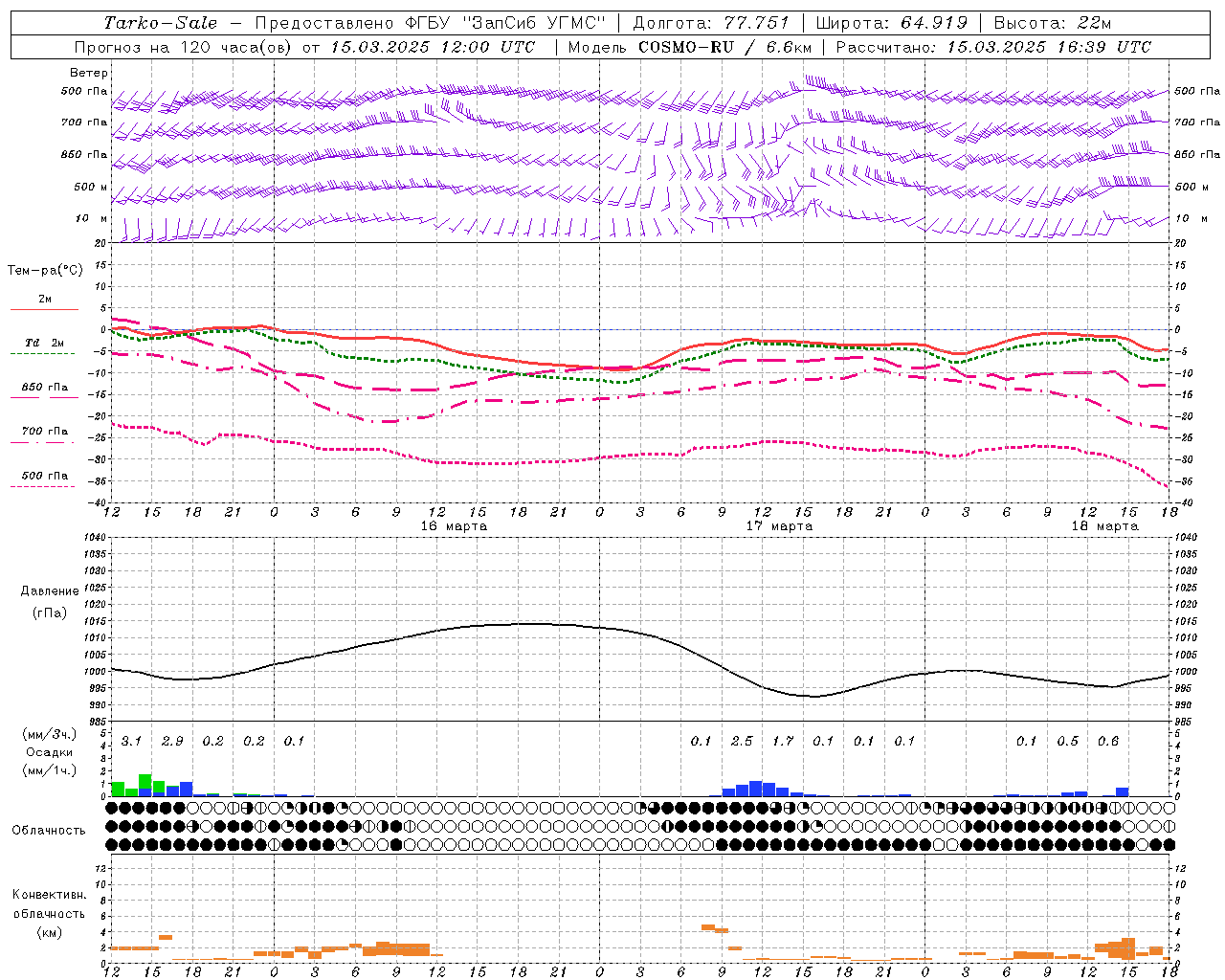Click the '18 марта' date label
Image resolution: width=1225 pixels, height=980 pixels.
coord(1105,526)
